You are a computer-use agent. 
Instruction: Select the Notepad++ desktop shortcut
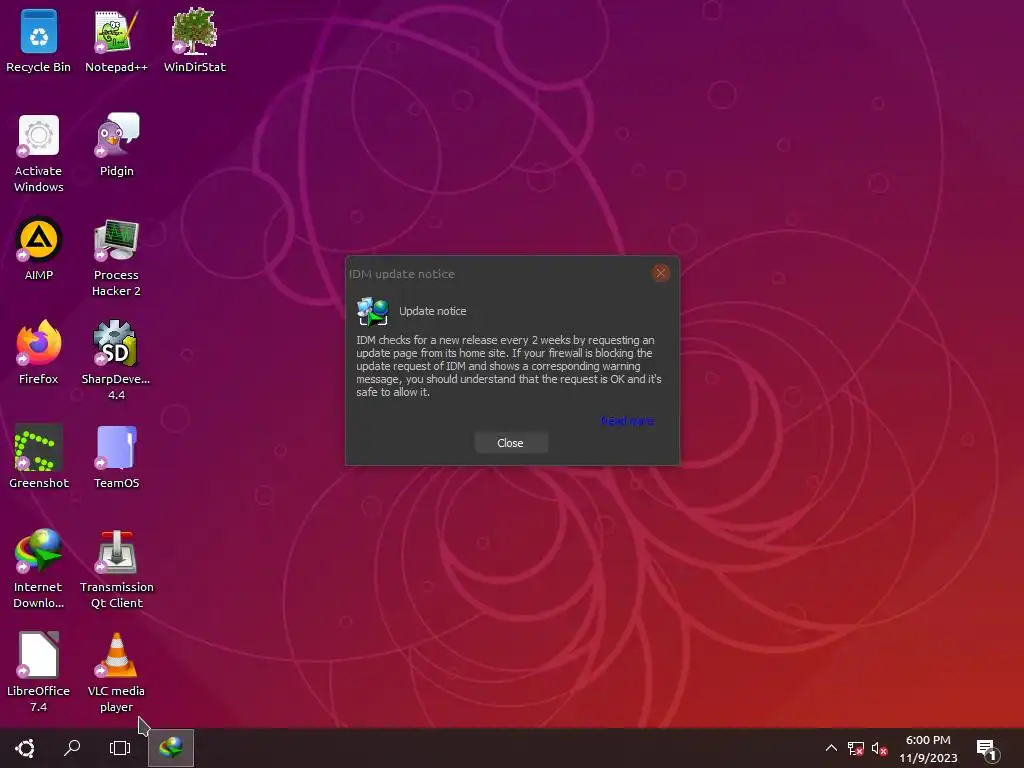pos(116,40)
